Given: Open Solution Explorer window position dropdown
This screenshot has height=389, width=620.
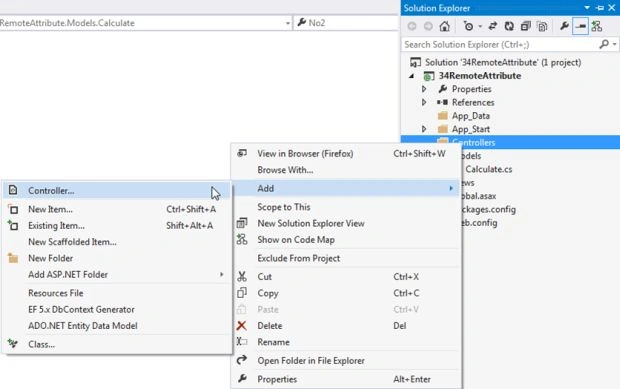Looking at the screenshot, I should tap(587, 8).
